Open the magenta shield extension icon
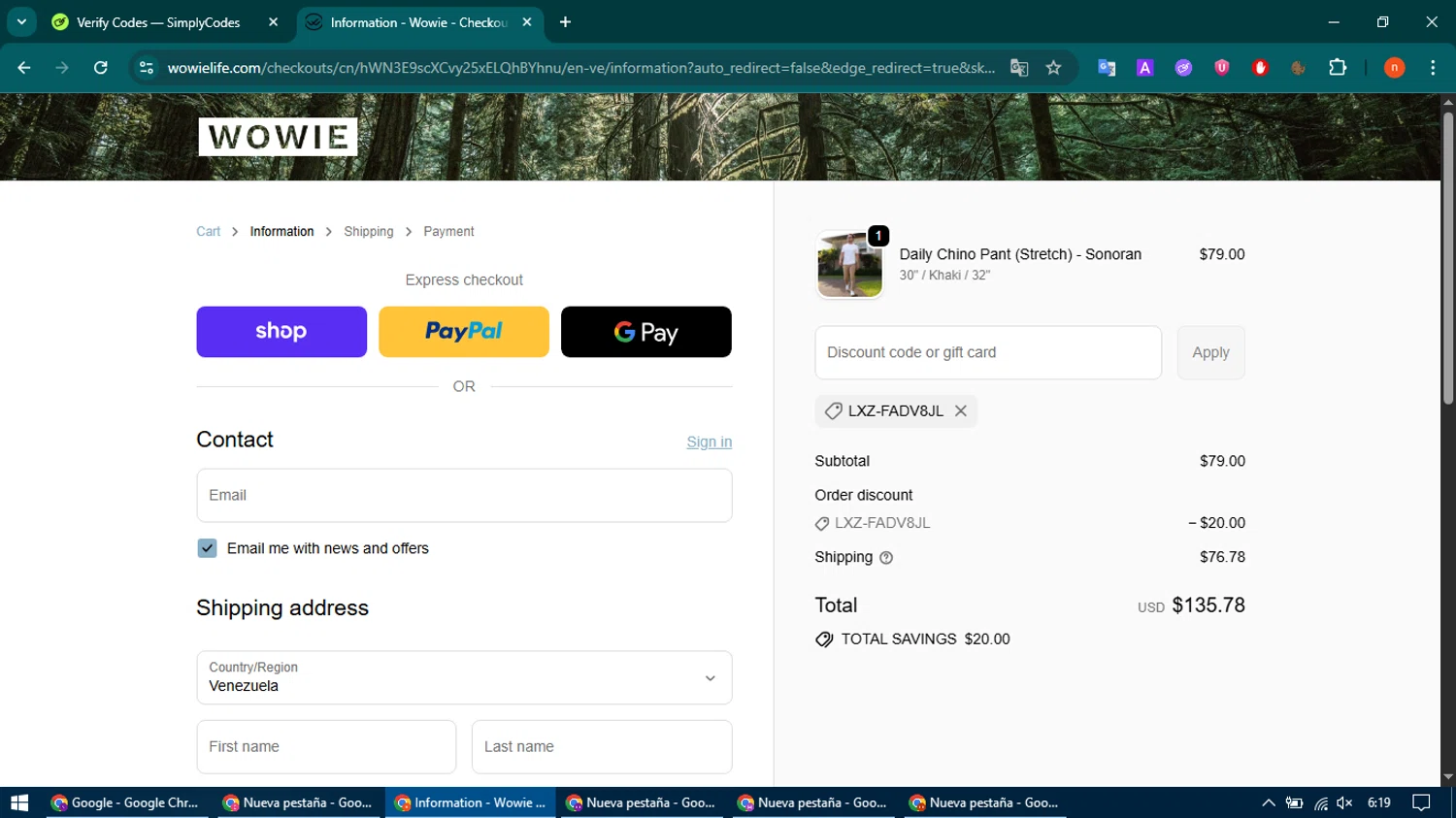The height and width of the screenshot is (818, 1456). [x=1222, y=68]
